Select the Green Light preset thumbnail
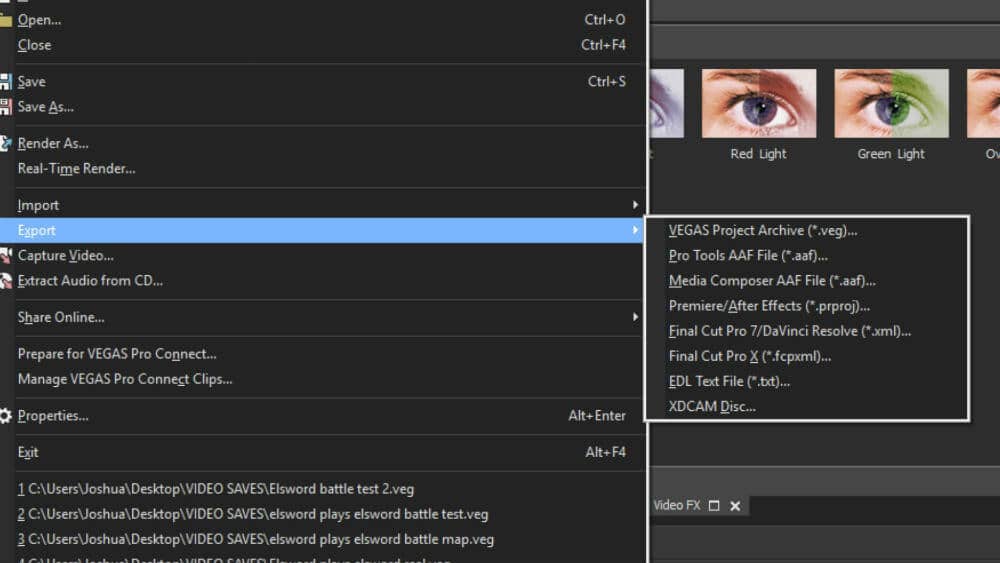Viewport: 1000px width, 563px height. 892,103
